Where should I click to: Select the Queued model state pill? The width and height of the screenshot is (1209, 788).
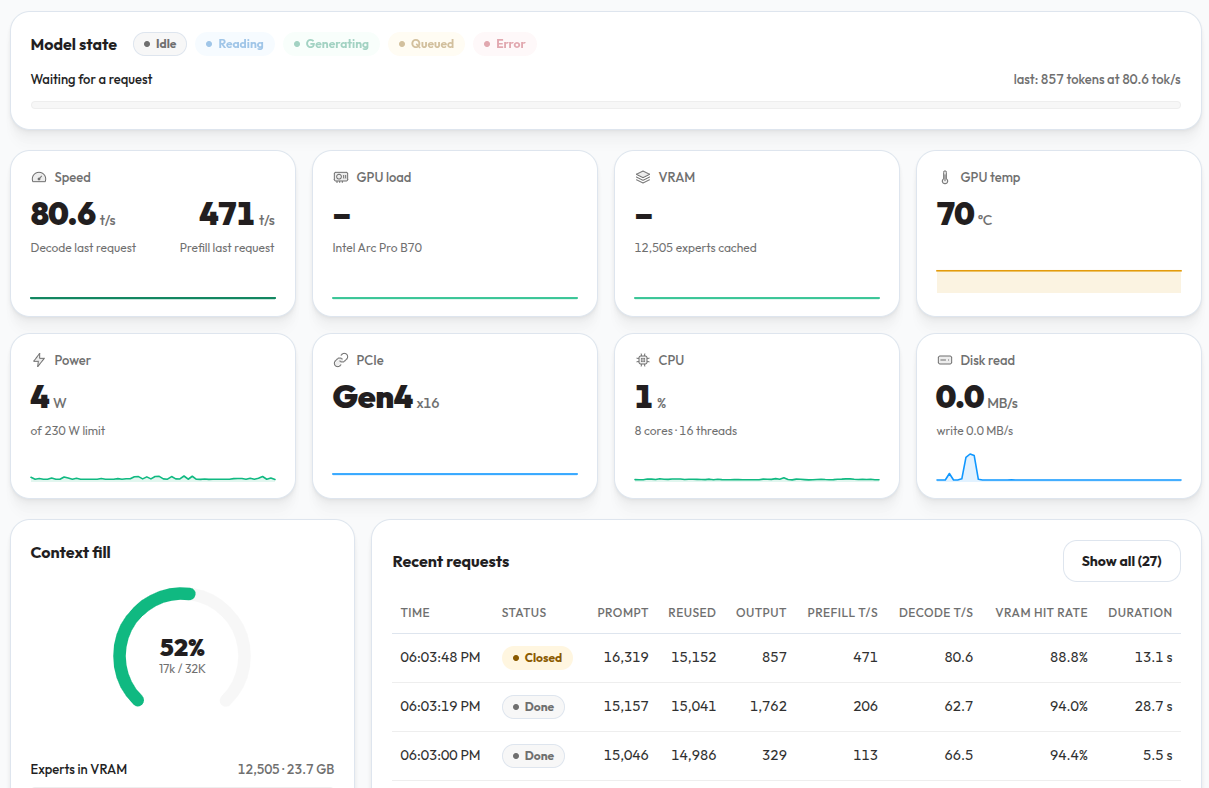[426, 44]
